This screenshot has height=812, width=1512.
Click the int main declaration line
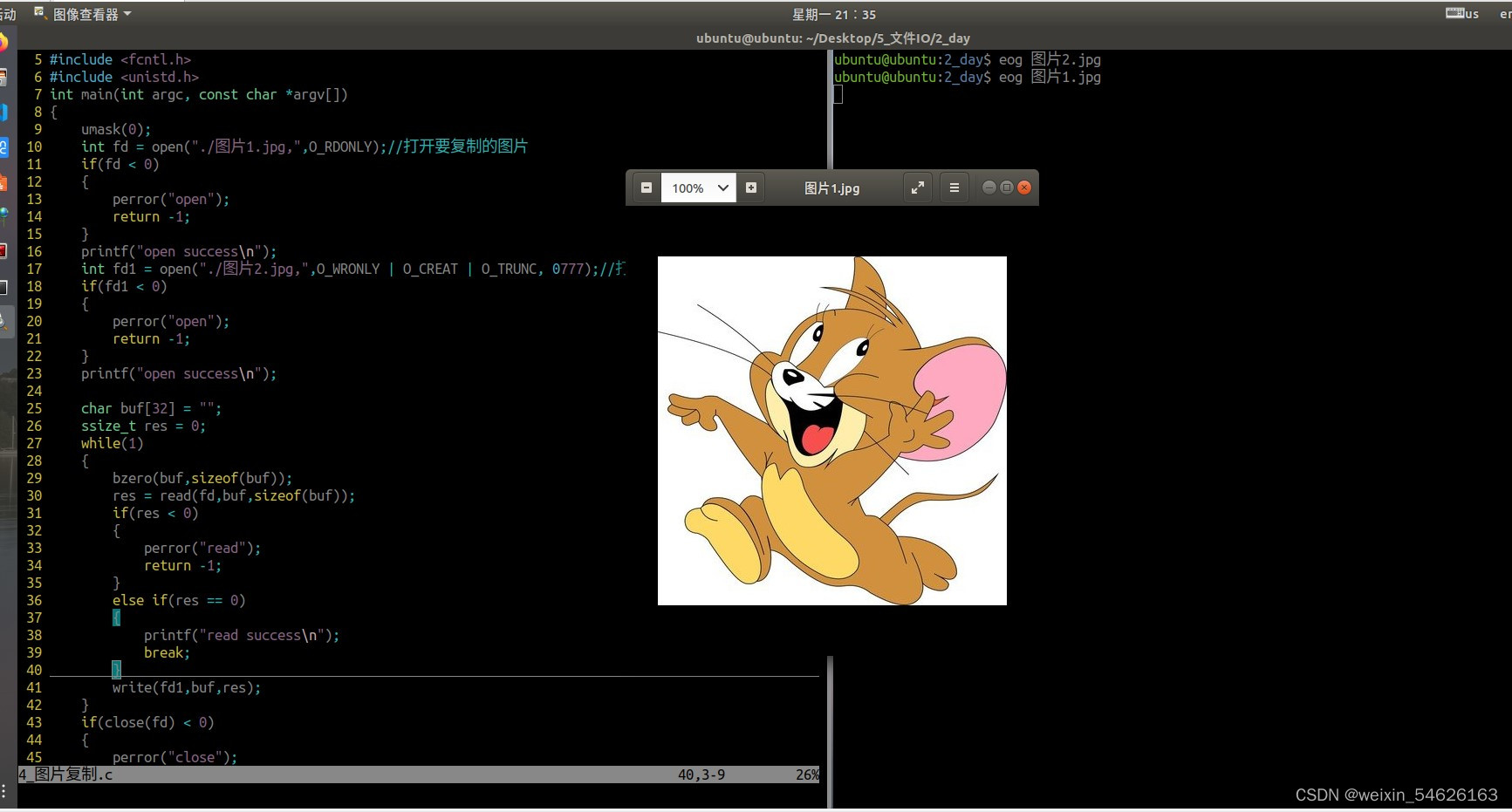(x=199, y=94)
